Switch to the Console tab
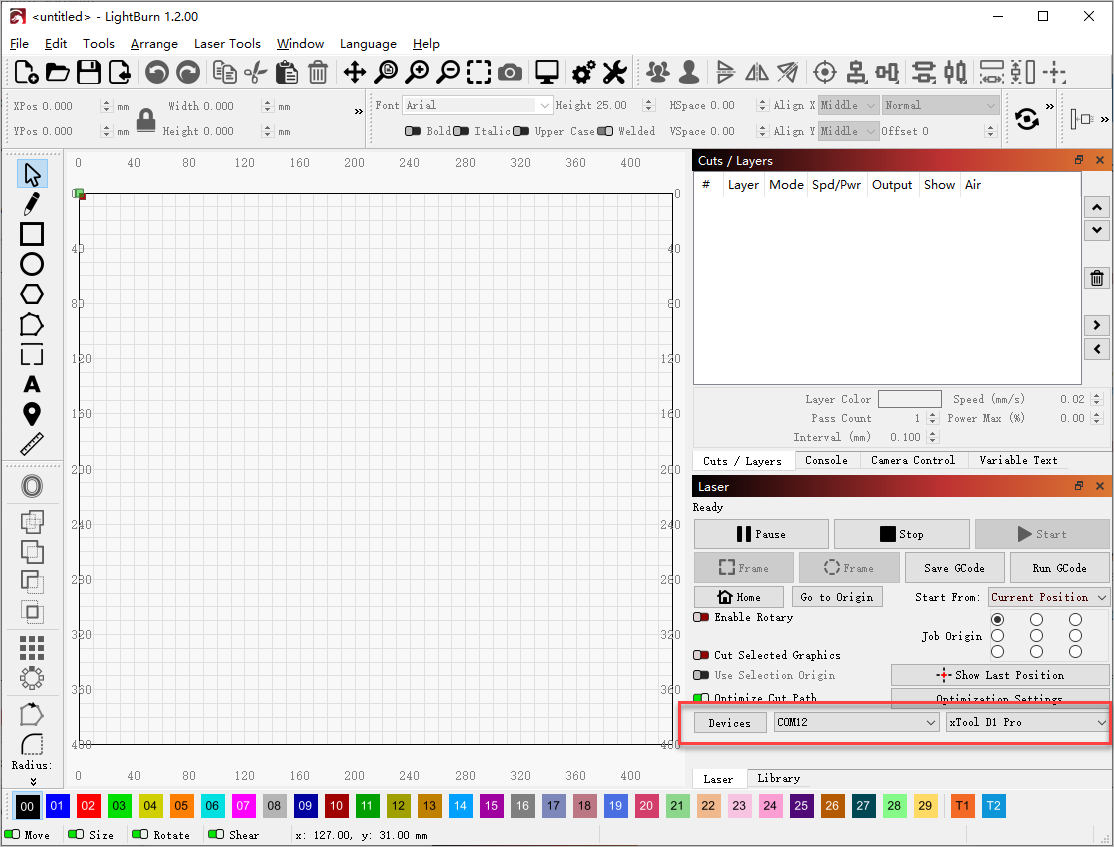 tap(826, 460)
